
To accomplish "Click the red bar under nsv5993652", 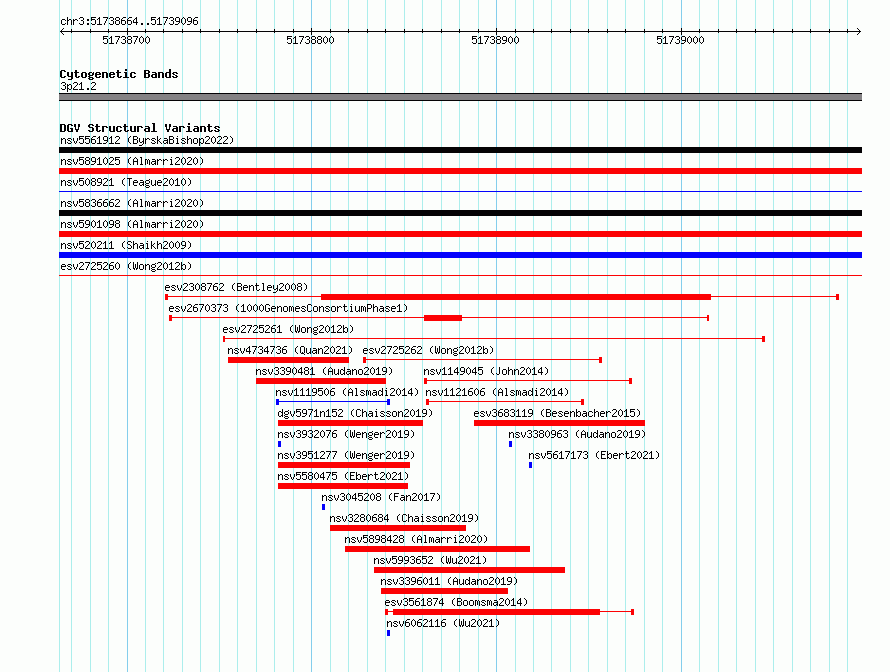I will pos(469,570).
